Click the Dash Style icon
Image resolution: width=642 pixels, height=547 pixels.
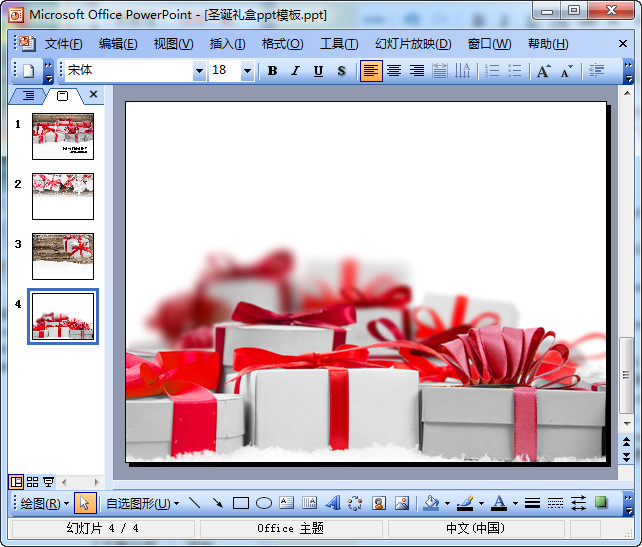tap(555, 503)
